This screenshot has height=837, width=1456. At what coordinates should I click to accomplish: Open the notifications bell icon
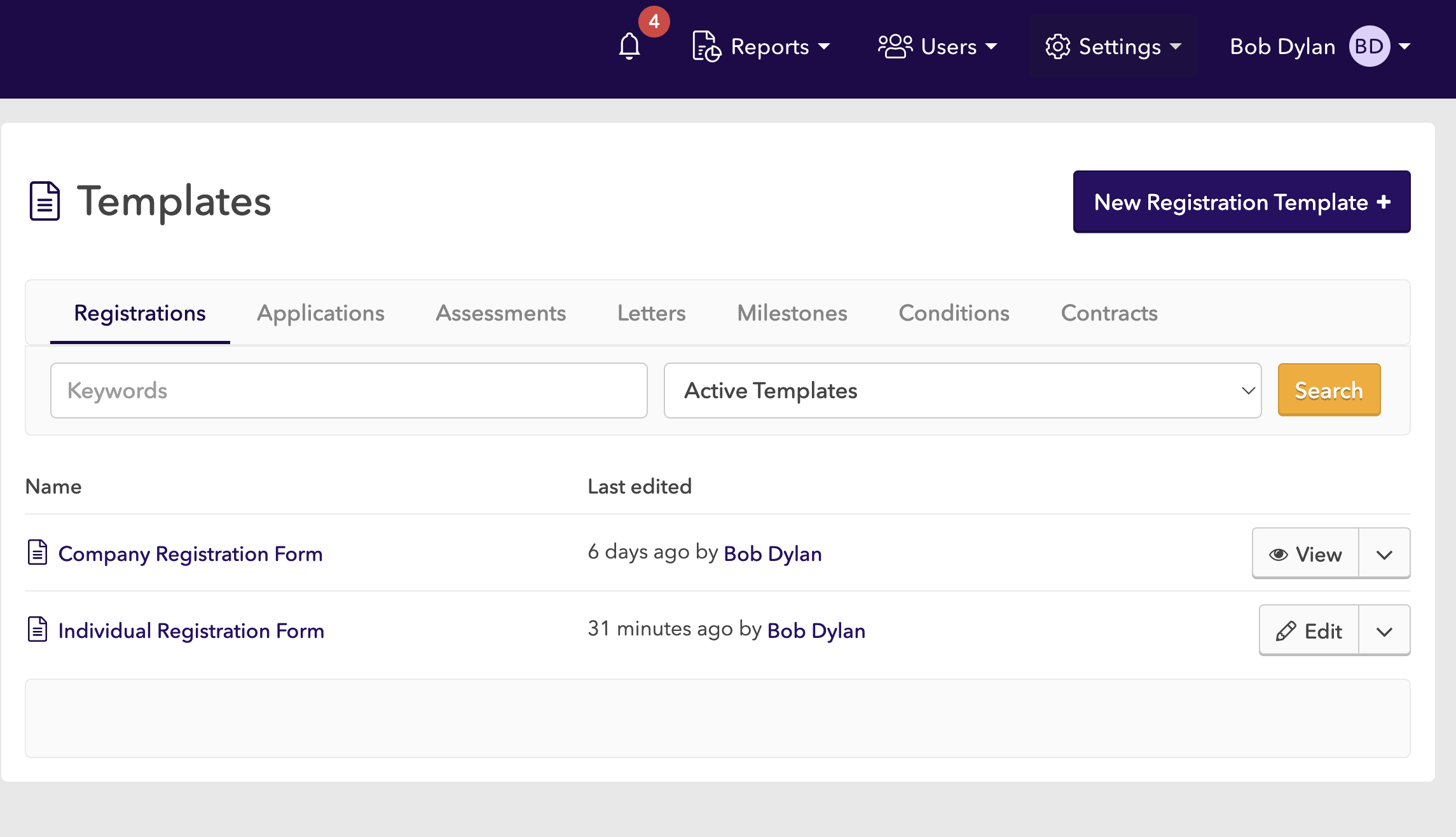click(629, 46)
